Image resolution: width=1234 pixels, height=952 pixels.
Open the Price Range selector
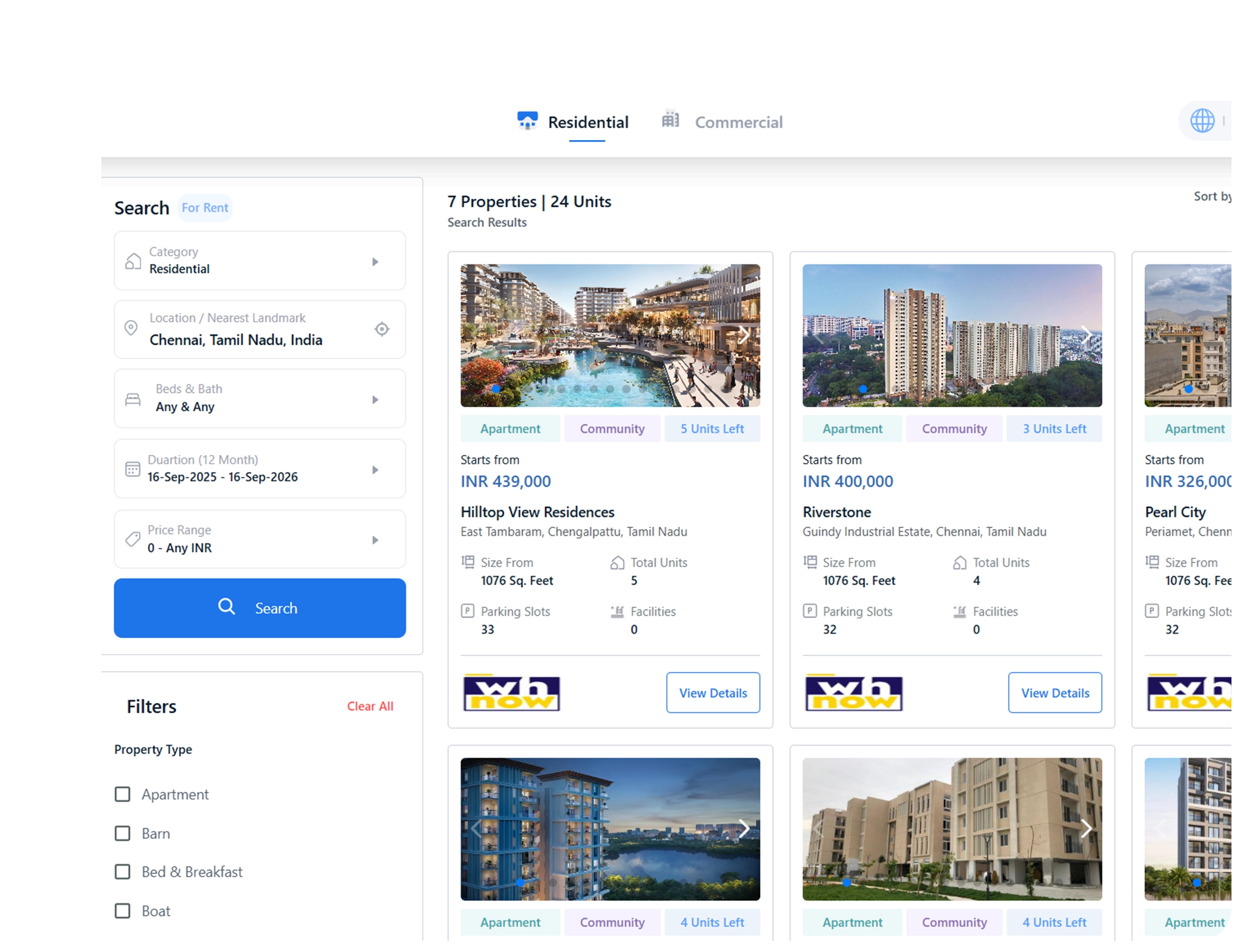[374, 539]
